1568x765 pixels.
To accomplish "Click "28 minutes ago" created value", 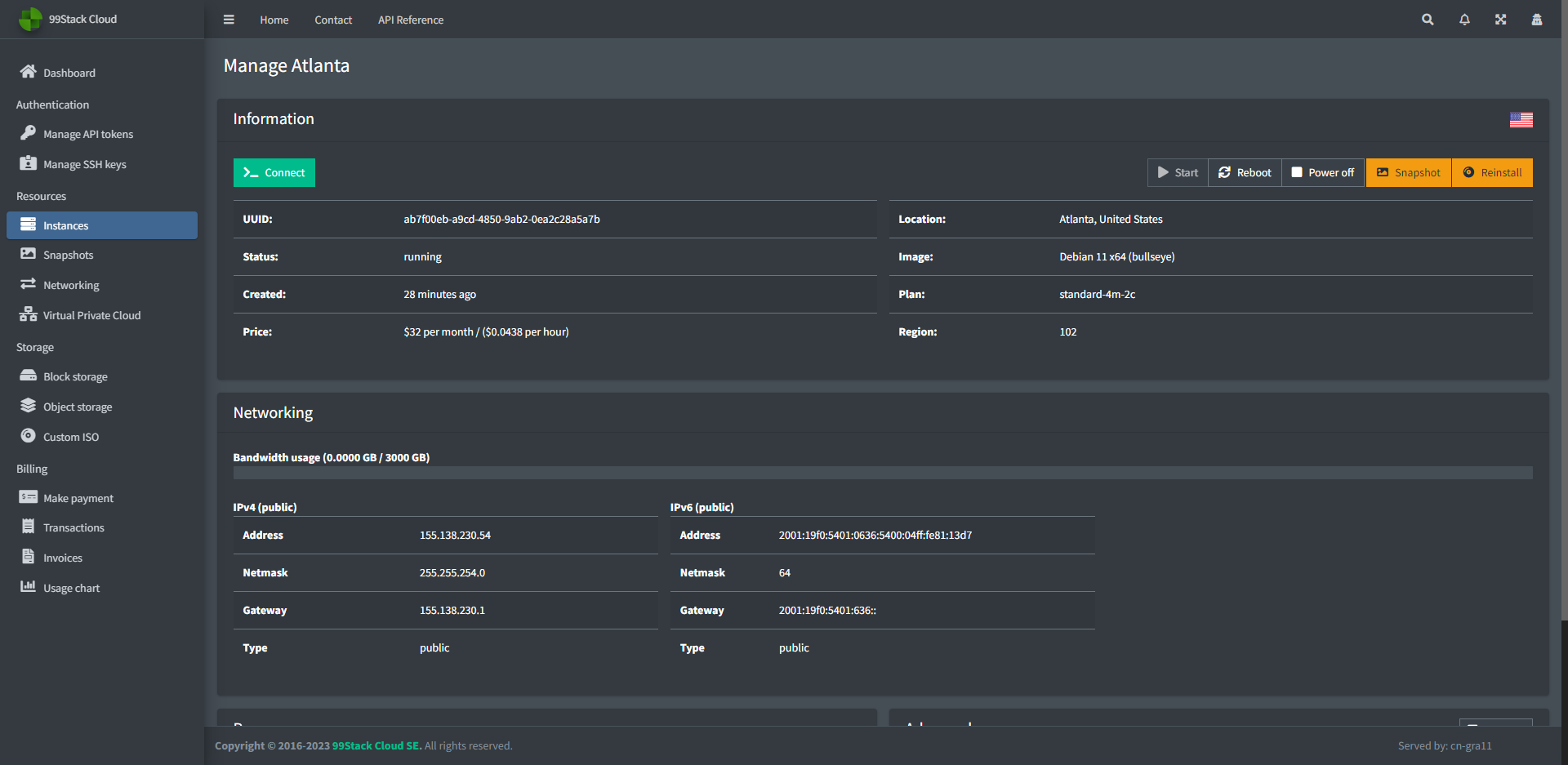I will tap(439, 294).
